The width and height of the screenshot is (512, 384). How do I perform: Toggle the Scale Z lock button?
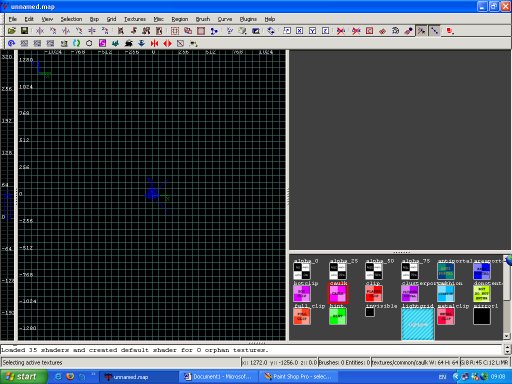click(x=325, y=31)
